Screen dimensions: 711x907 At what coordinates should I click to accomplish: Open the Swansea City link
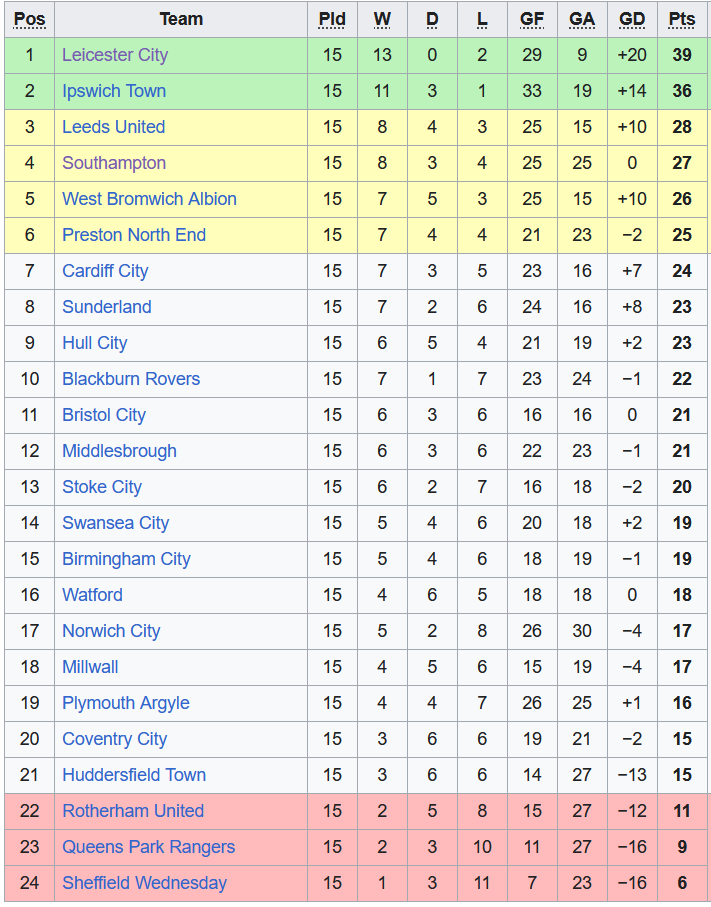coord(115,523)
